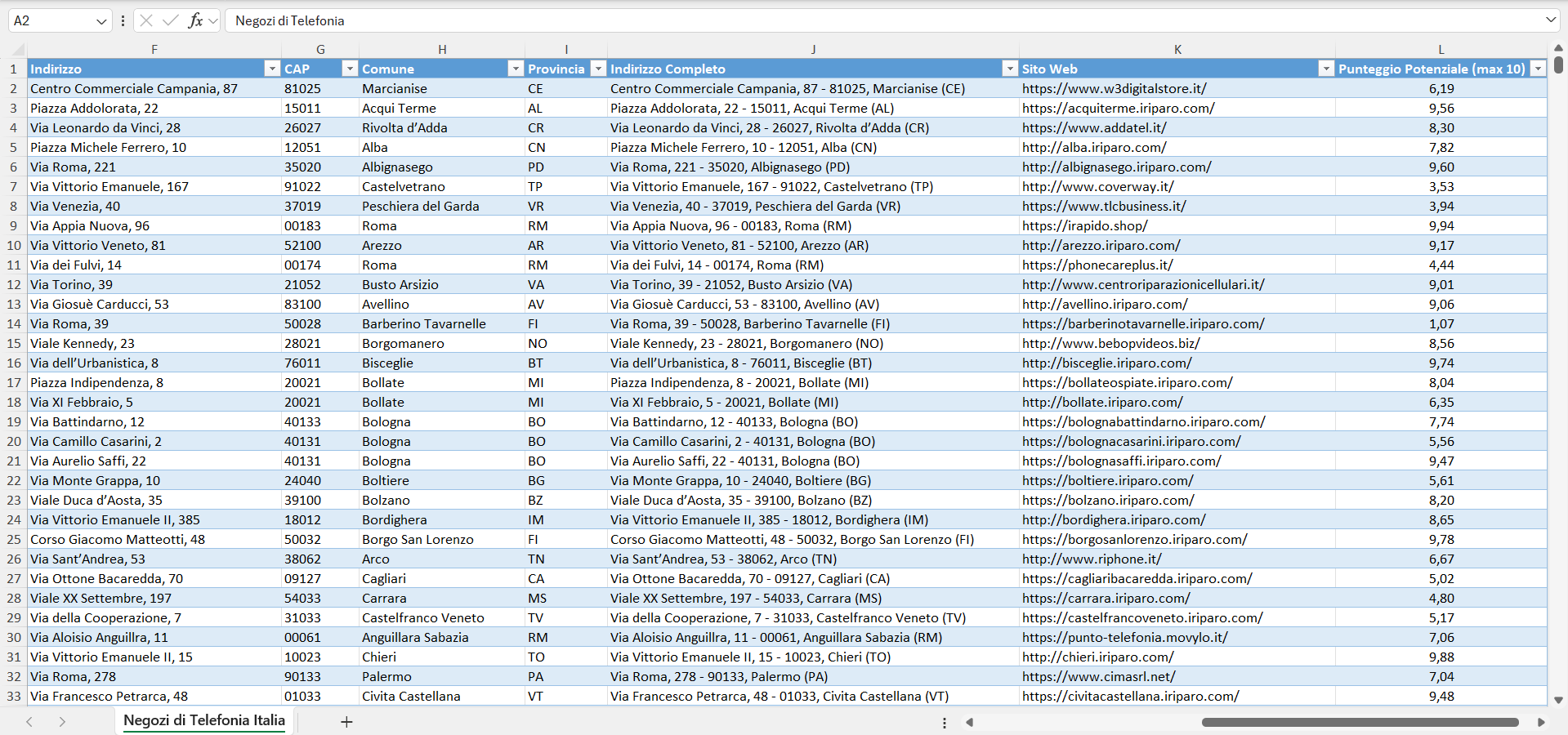
Task: Open the Sito Web filter dropdown
Action: pos(1326,69)
